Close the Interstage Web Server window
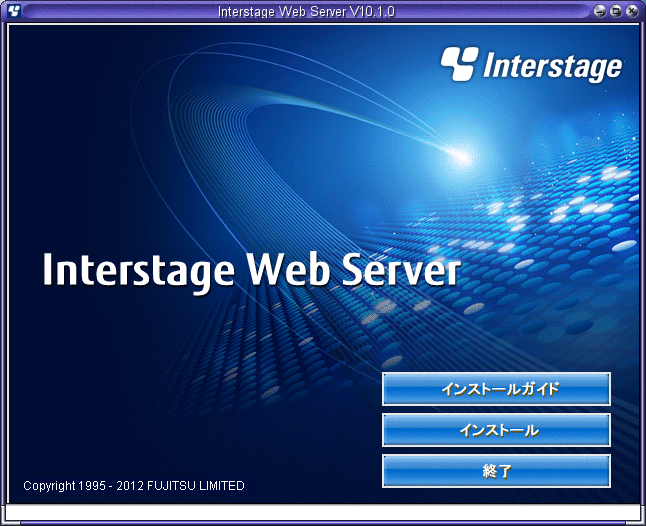Screen dimensions: 646x526 click(631, 11)
